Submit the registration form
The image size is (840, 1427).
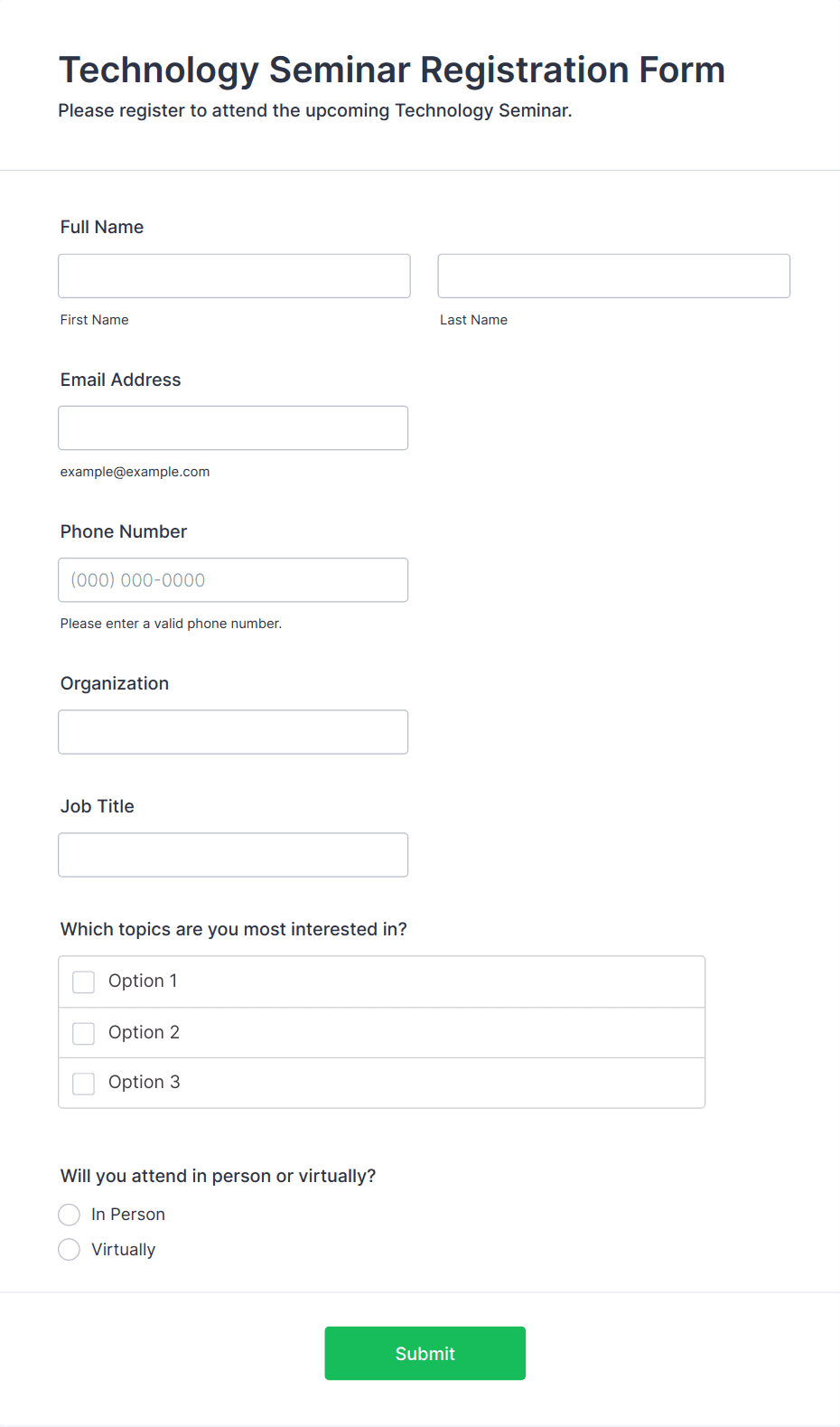click(425, 1353)
